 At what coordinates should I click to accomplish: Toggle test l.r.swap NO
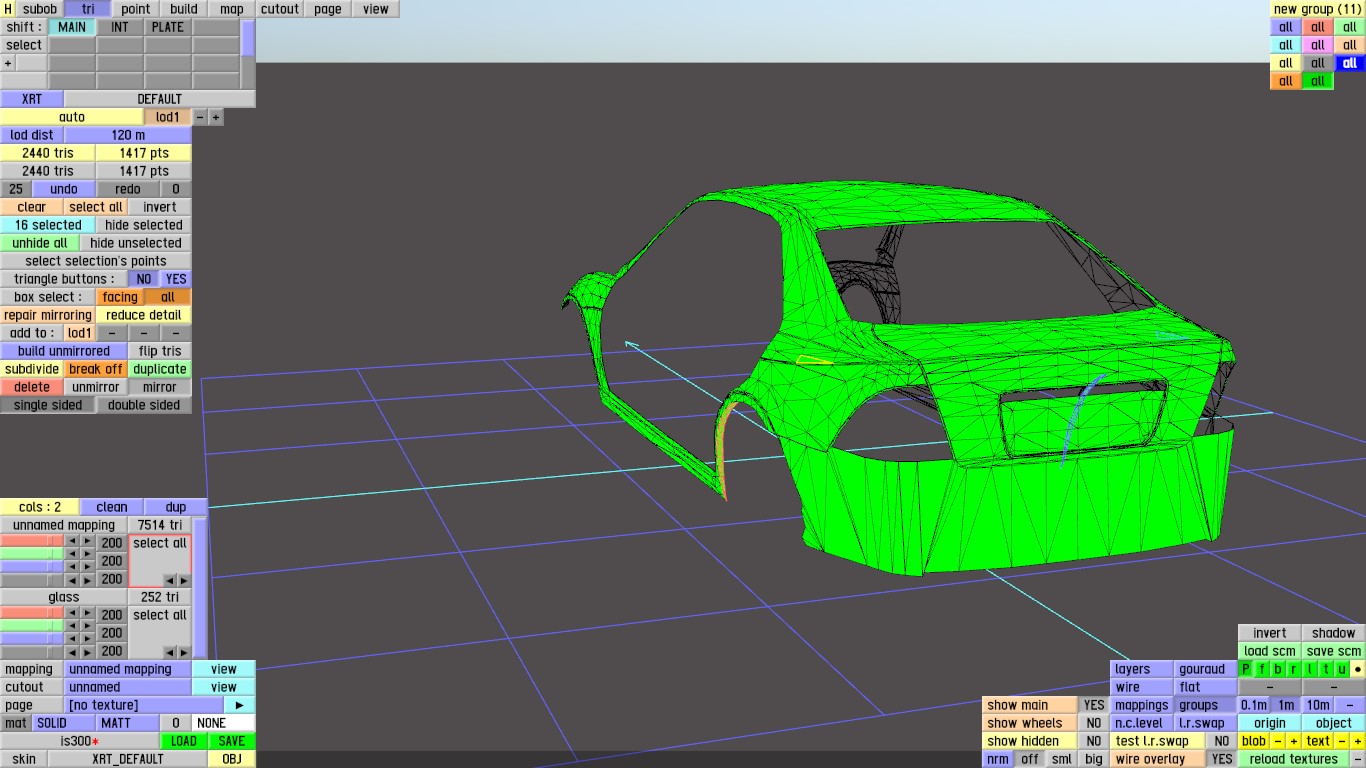click(1222, 741)
